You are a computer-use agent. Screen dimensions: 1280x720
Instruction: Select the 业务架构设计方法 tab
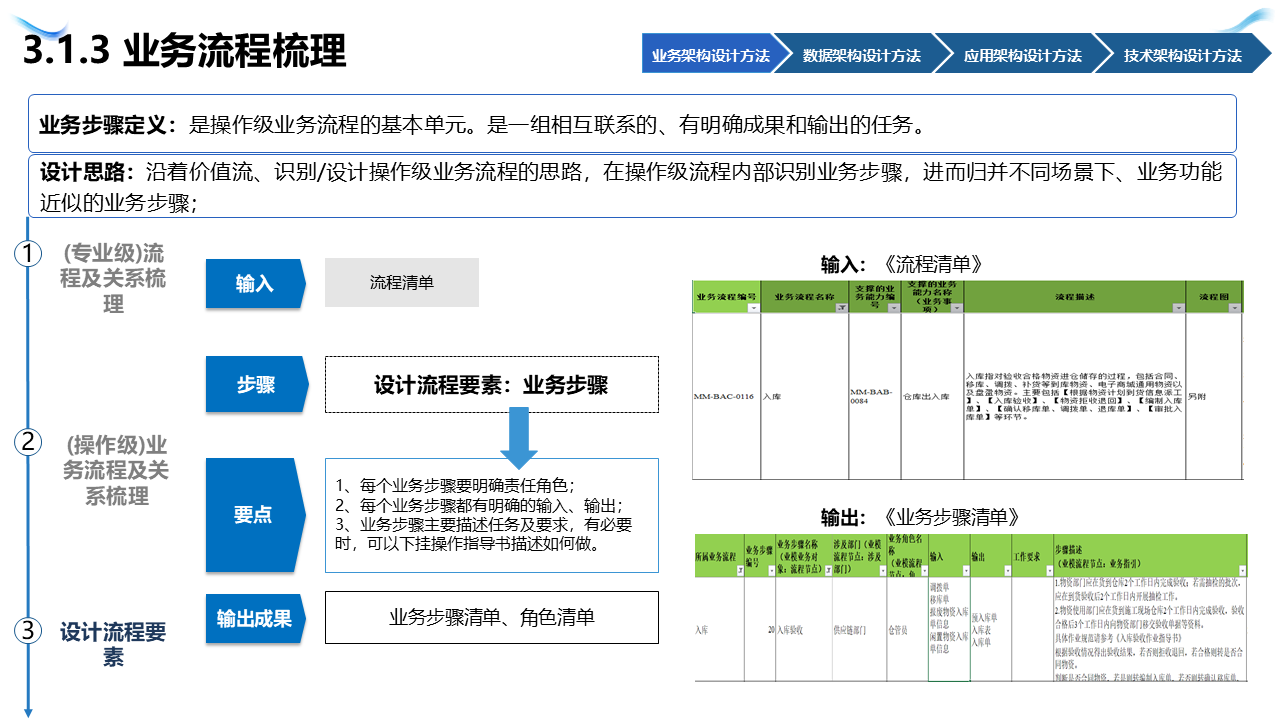[711, 55]
